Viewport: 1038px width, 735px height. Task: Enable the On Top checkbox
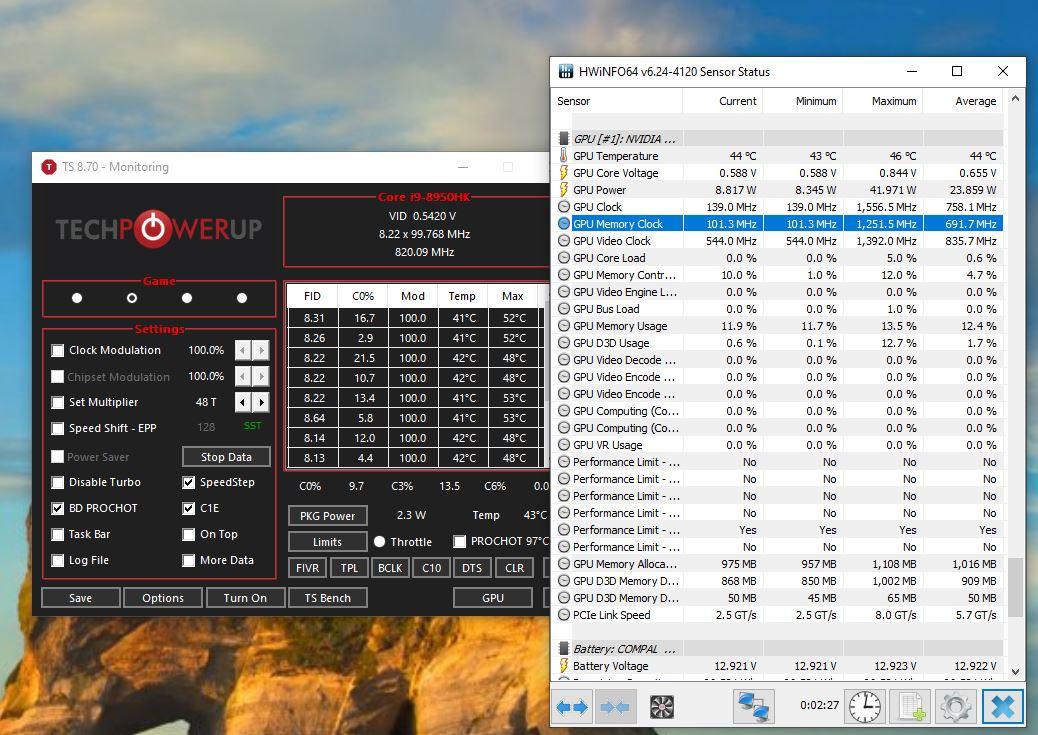coord(189,534)
